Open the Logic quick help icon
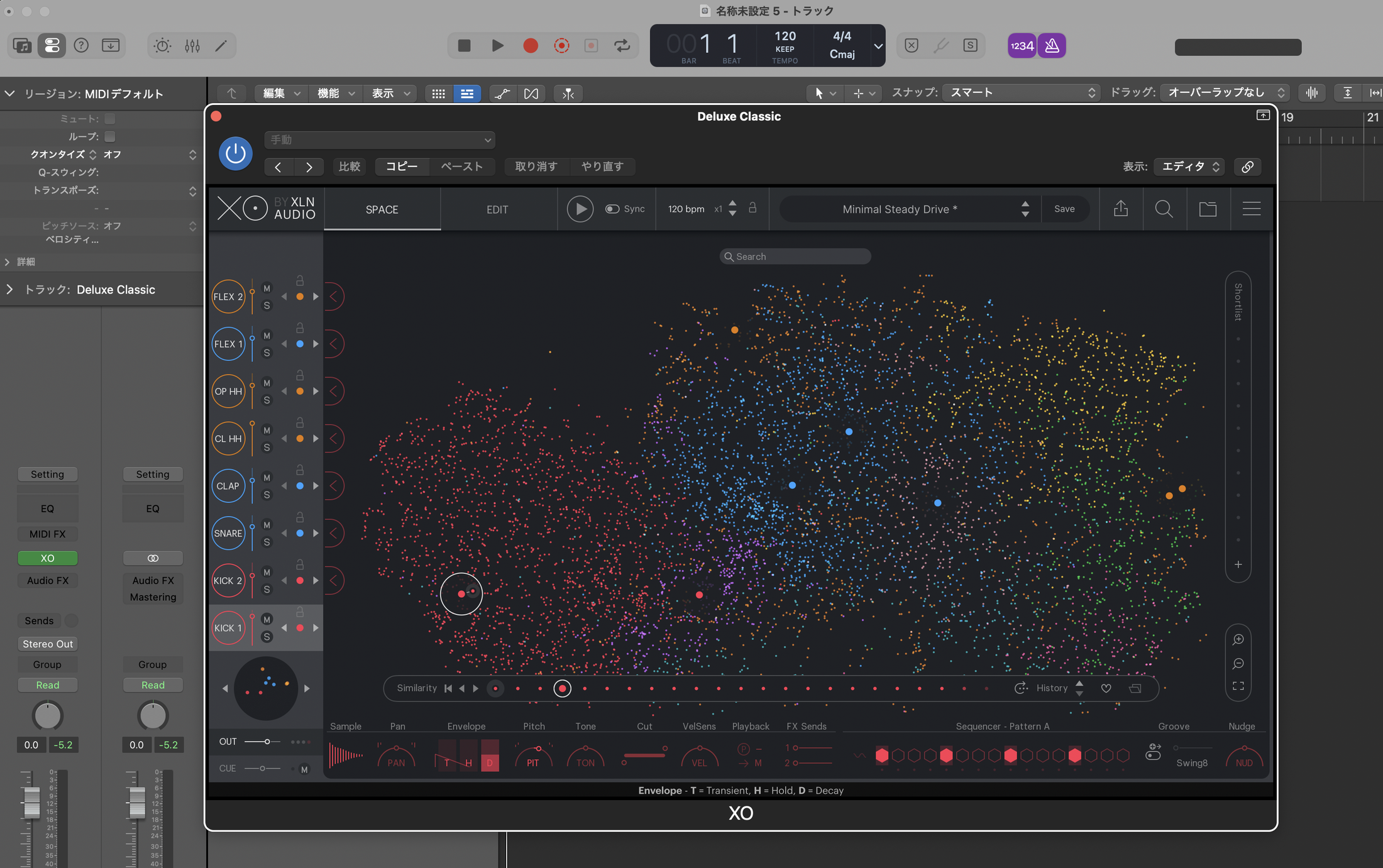Screen dimensions: 1383x868 point(81,45)
